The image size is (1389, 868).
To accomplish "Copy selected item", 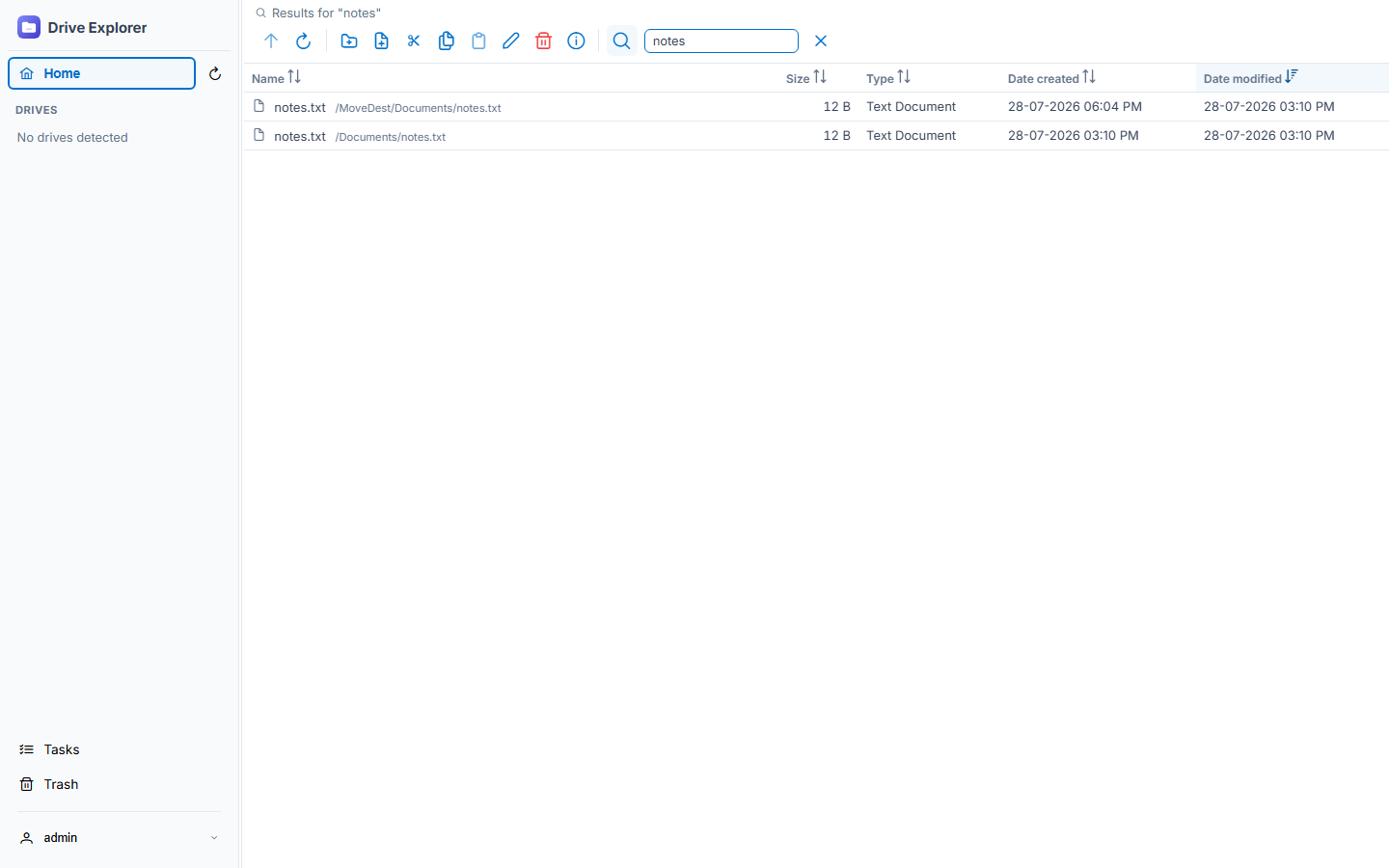I will click(446, 41).
